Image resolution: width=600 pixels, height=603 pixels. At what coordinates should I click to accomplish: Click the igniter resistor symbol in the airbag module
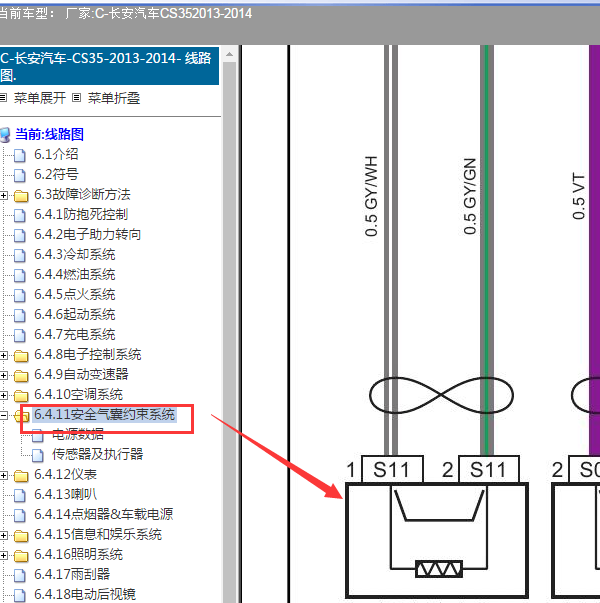[x=439, y=569]
